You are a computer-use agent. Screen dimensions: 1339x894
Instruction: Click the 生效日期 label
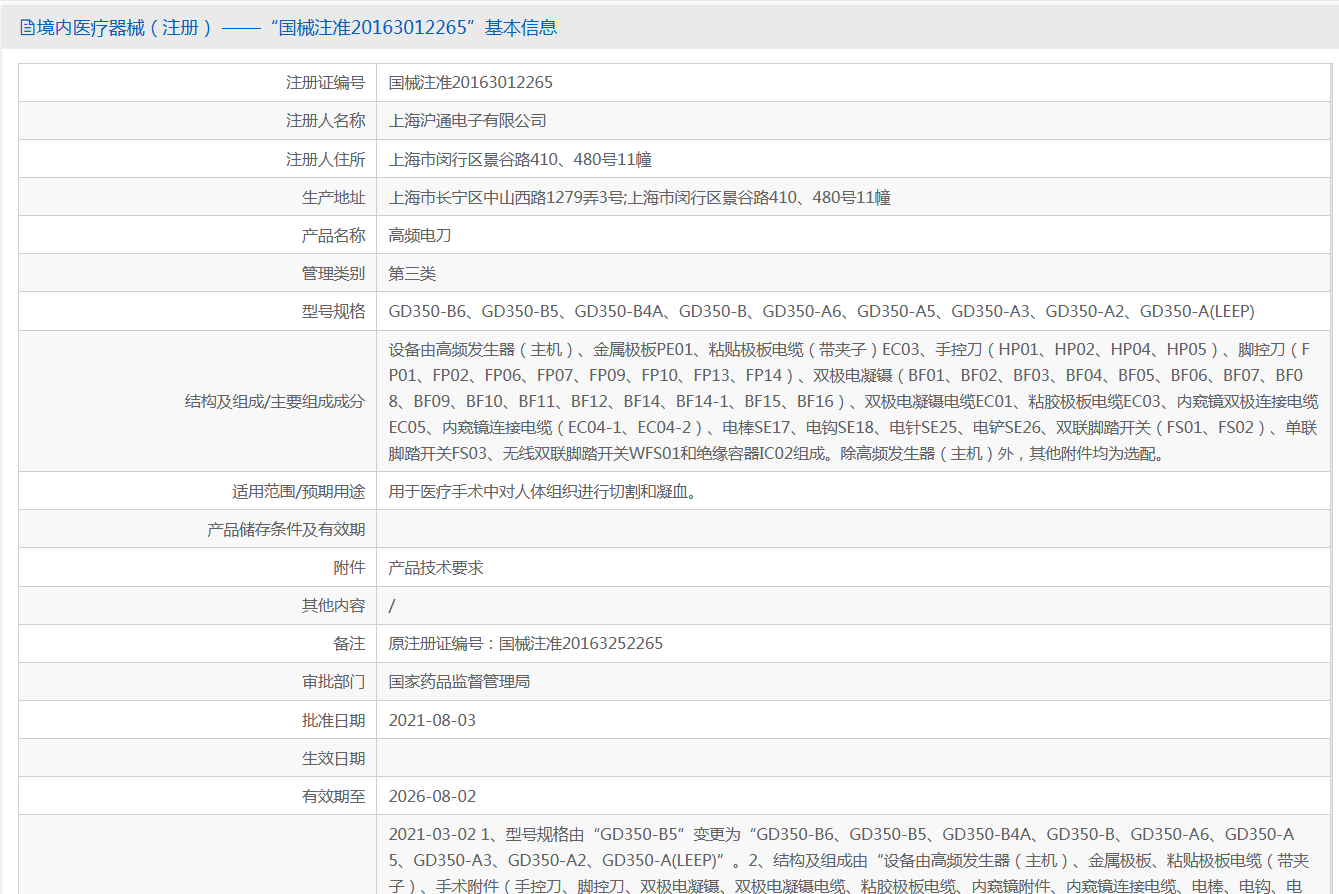pos(334,758)
